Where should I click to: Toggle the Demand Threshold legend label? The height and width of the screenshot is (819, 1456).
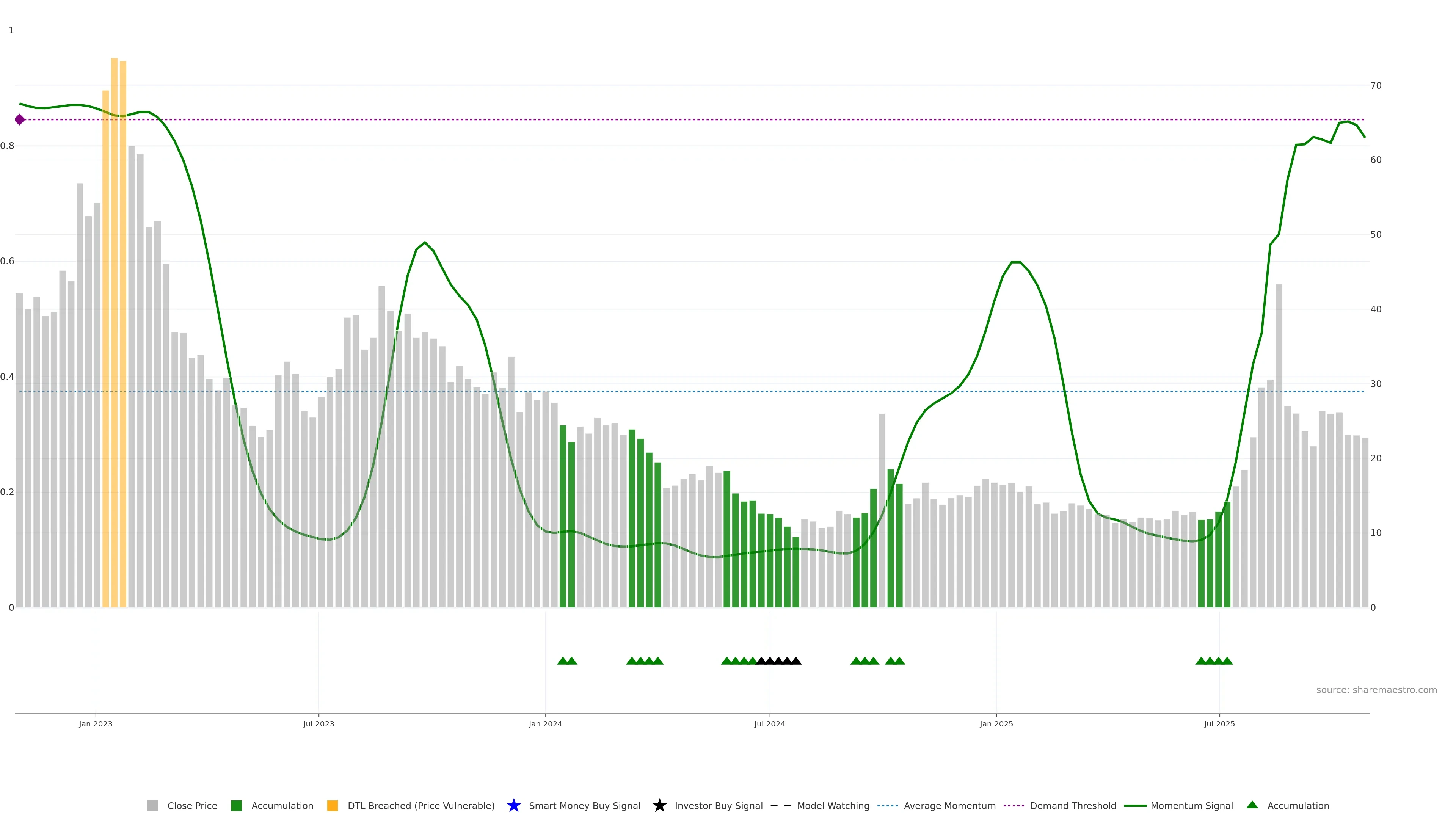(x=1073, y=805)
